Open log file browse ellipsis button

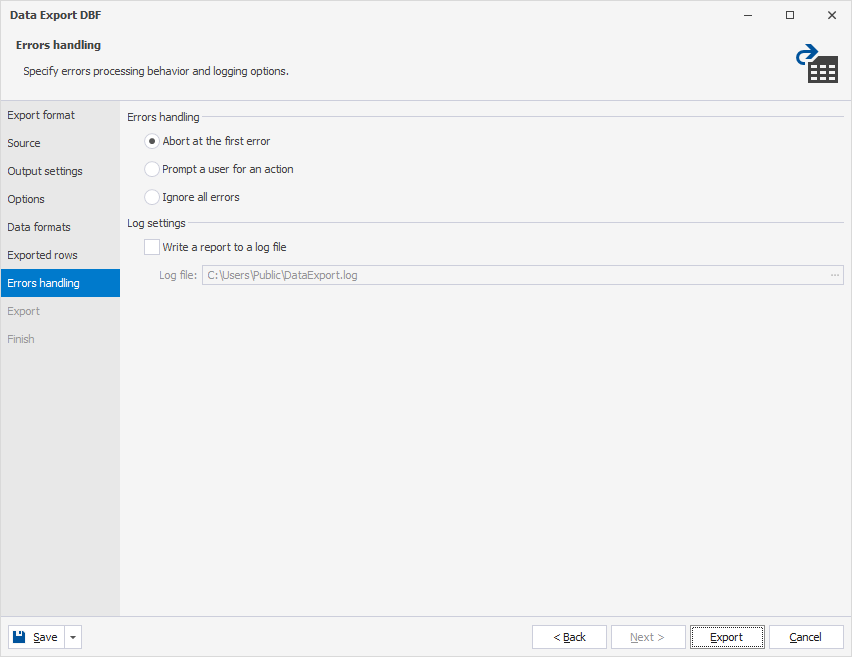(x=835, y=275)
